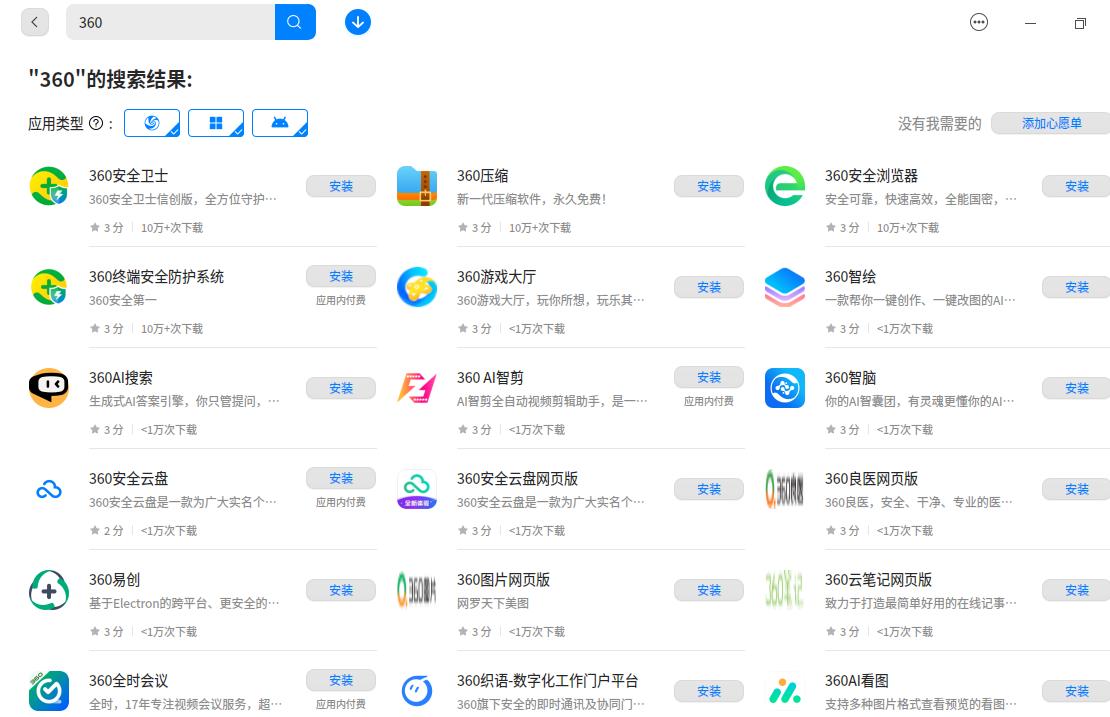
Task: Open the 360全时会议 app icon
Action: 49,691
